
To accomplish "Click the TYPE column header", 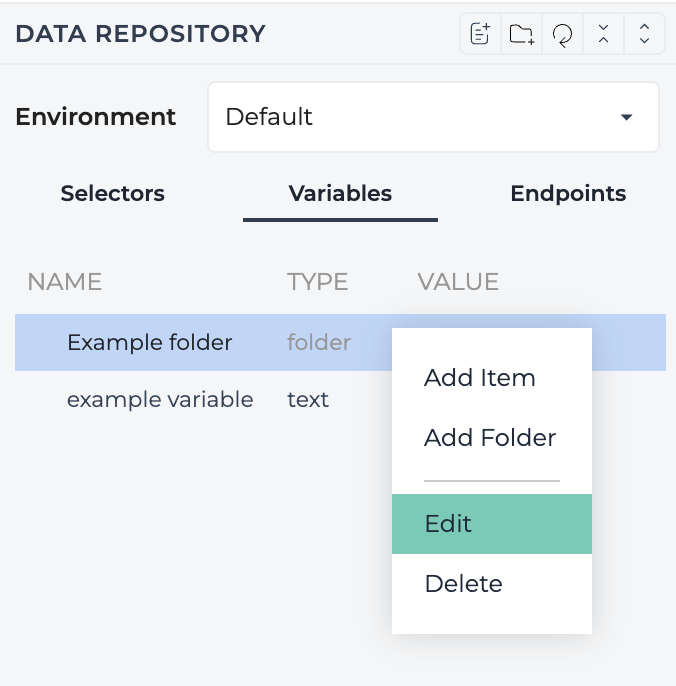I will click(x=317, y=281).
